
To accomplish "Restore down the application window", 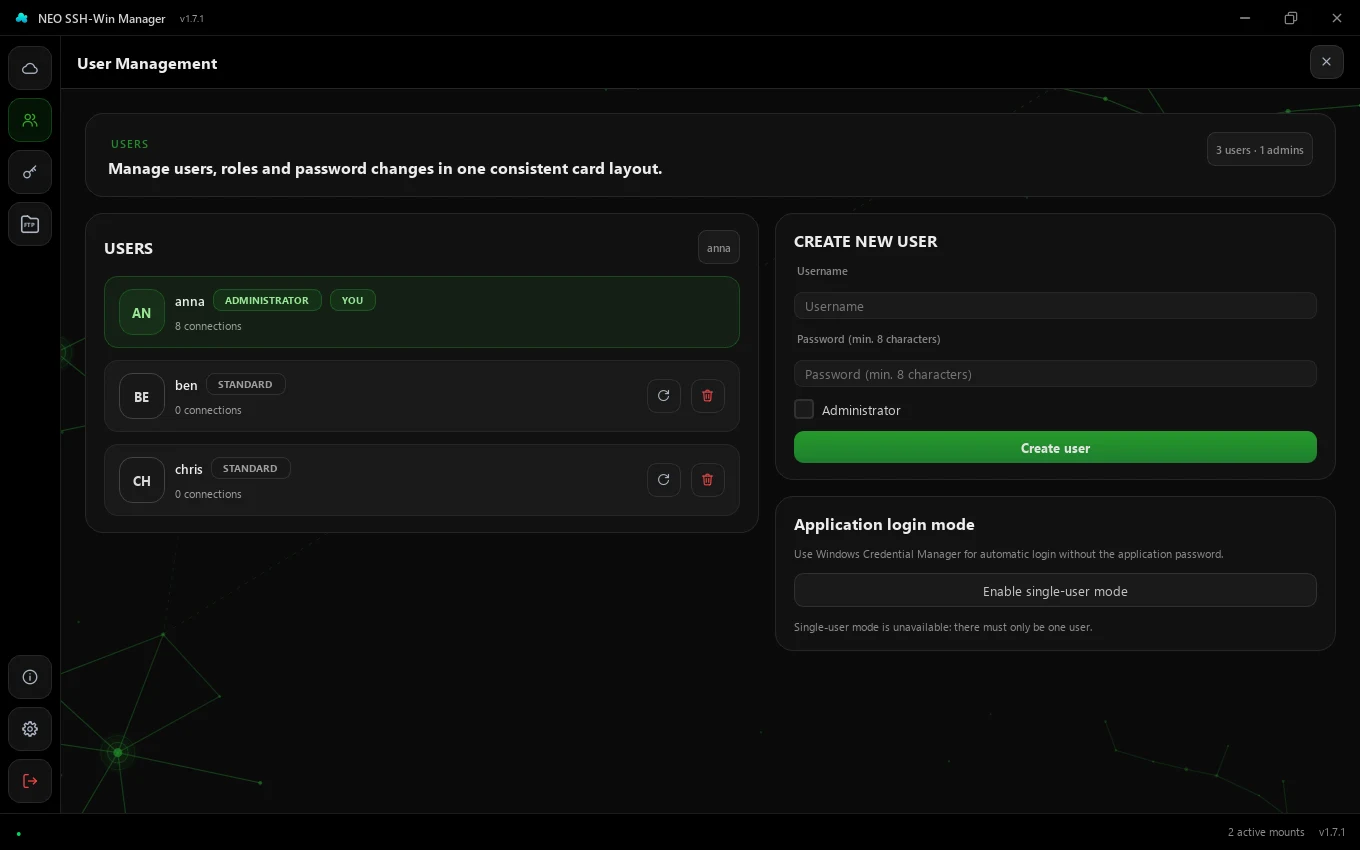I will (x=1291, y=18).
